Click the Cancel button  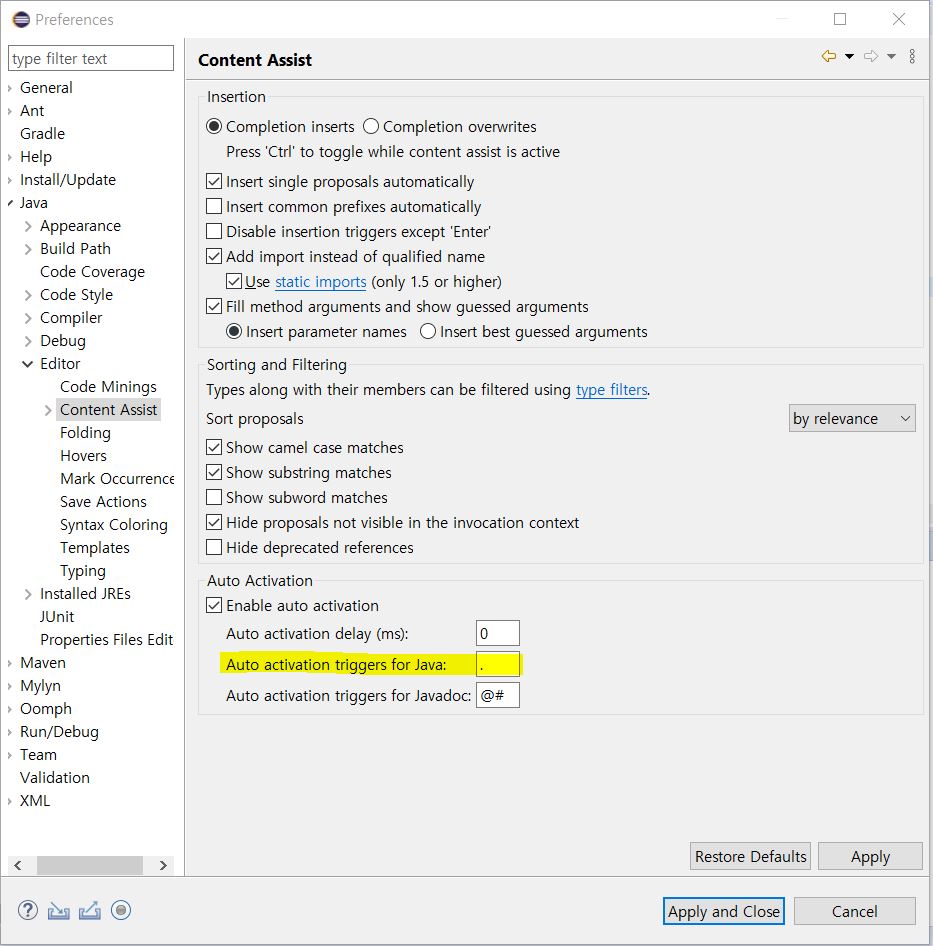(855, 911)
